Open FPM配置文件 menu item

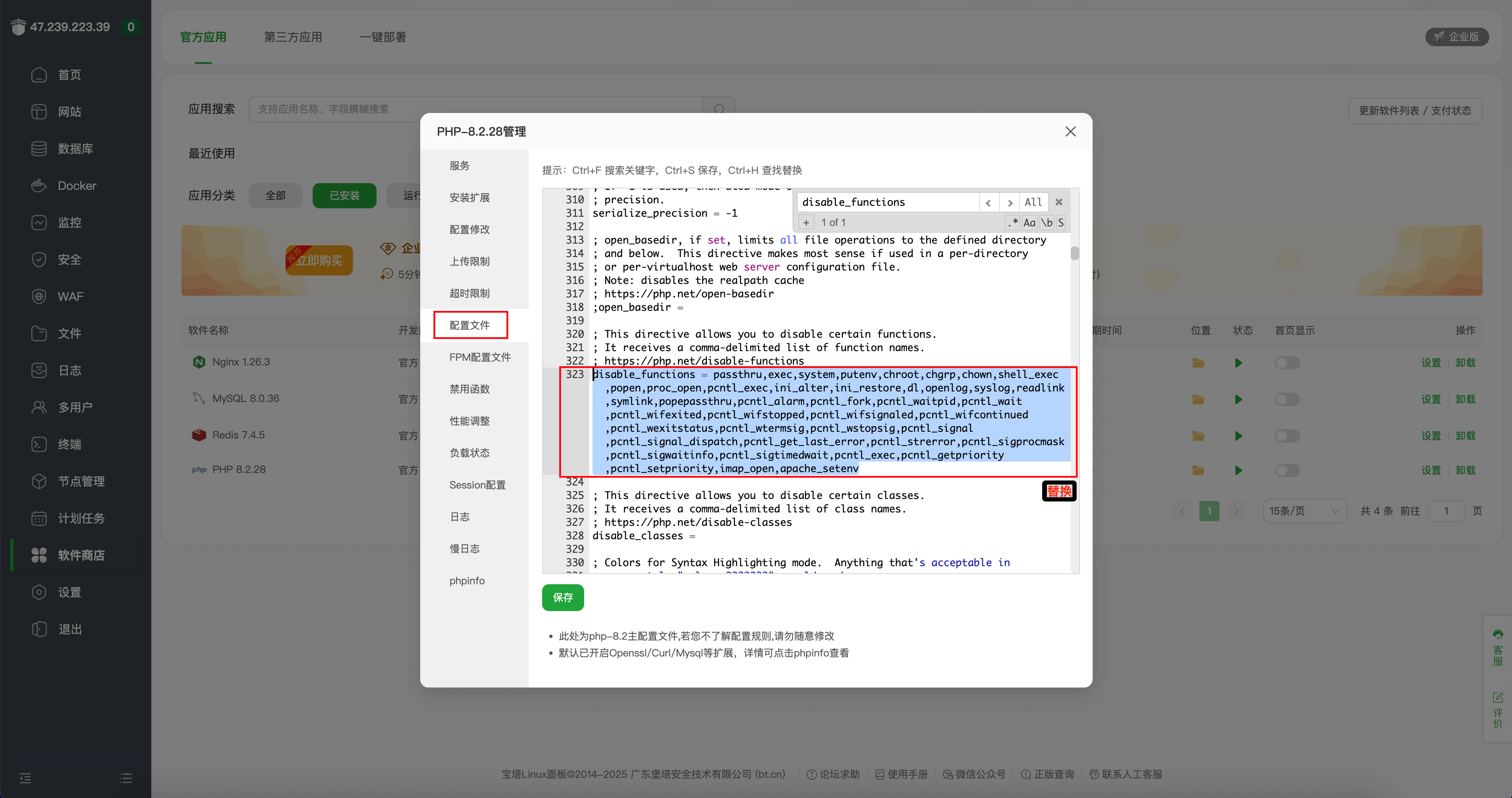coord(479,357)
